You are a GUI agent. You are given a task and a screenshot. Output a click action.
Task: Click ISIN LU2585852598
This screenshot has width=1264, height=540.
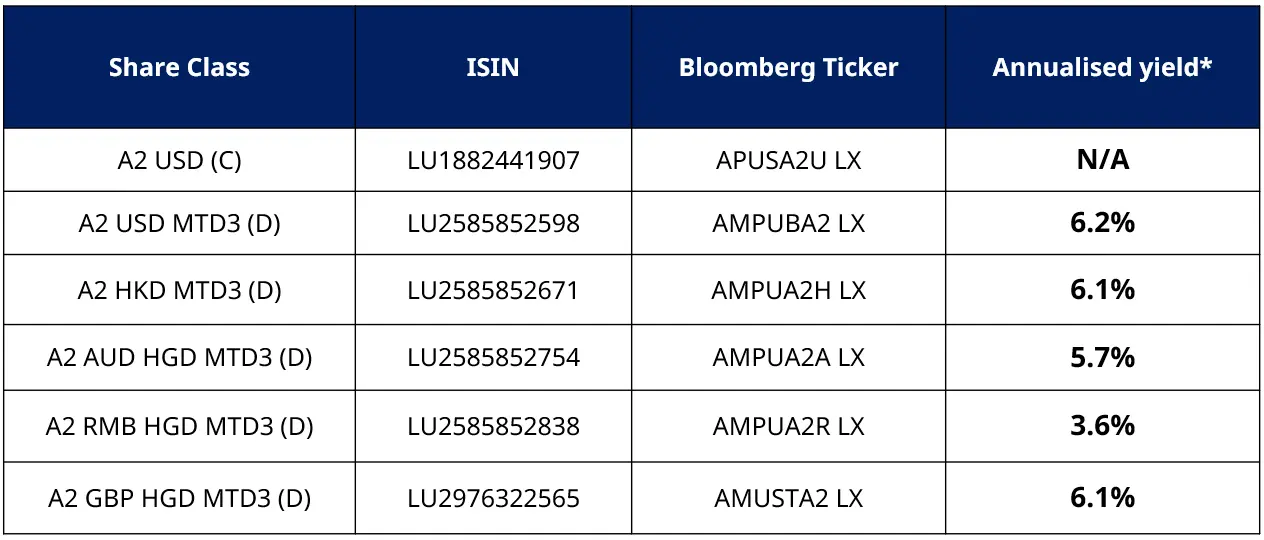coord(493,223)
